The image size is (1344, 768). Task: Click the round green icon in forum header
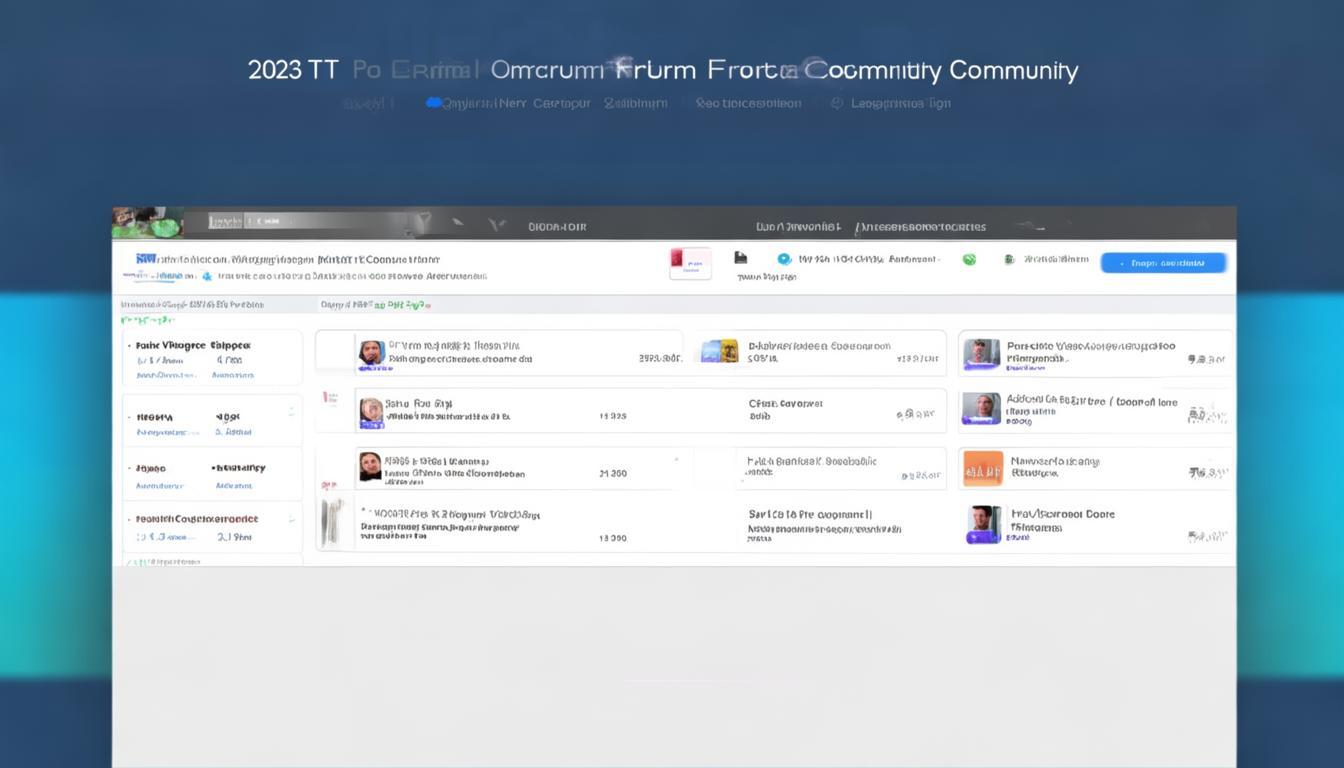[968, 260]
